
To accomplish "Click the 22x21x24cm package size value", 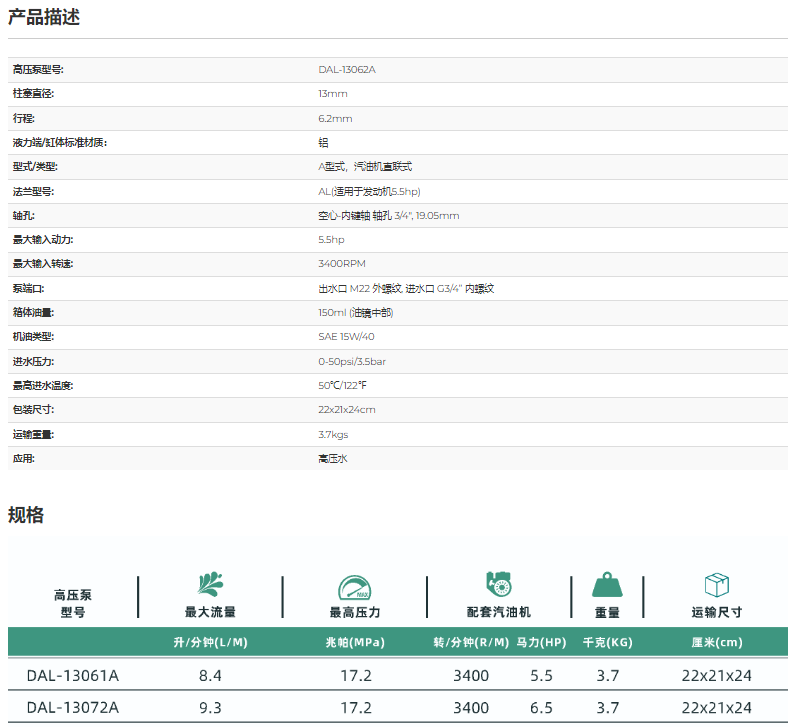I will [x=347, y=410].
